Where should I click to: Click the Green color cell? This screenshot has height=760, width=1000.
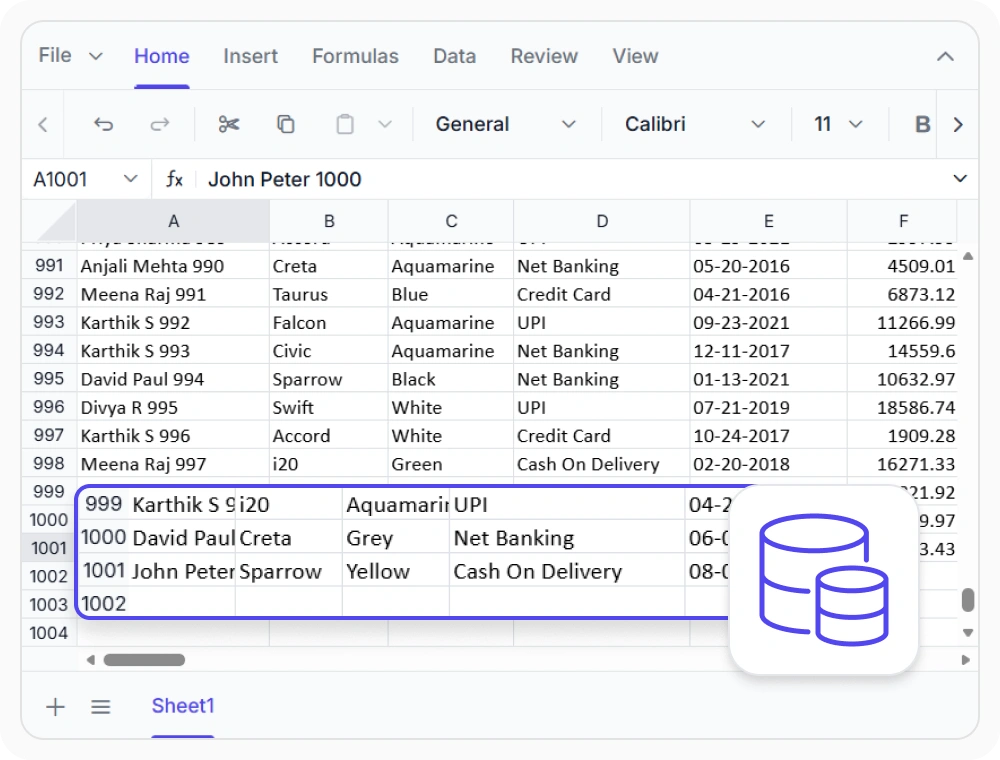pyautogui.click(x=451, y=464)
